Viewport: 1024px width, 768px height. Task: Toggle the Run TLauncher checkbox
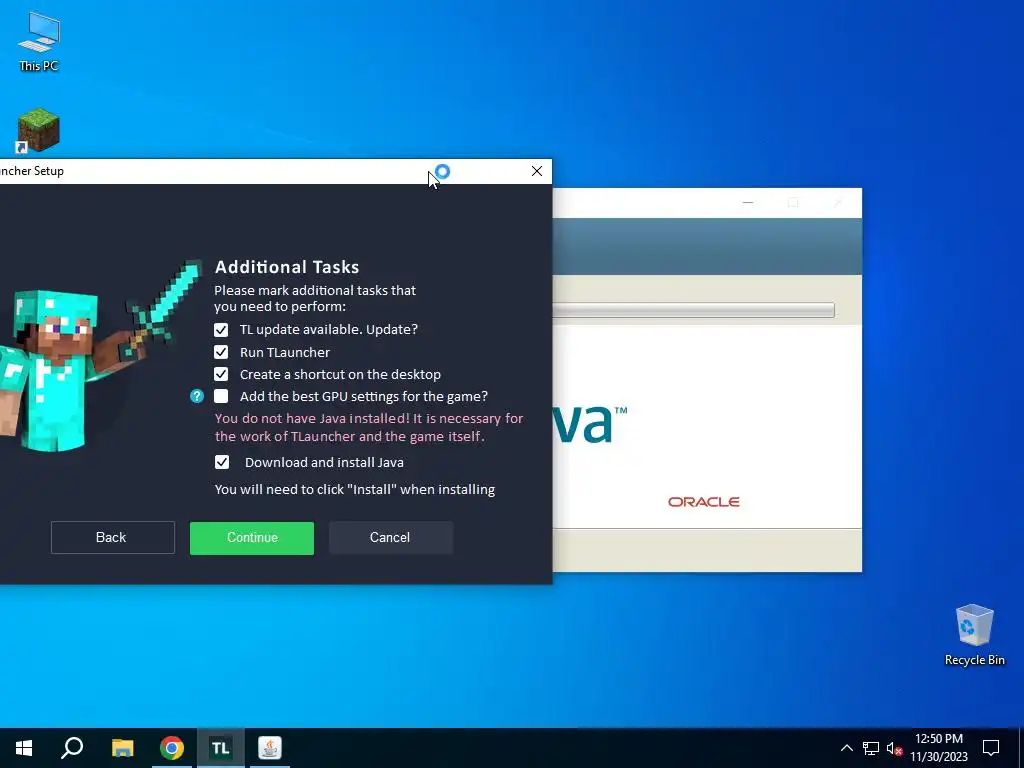point(221,353)
